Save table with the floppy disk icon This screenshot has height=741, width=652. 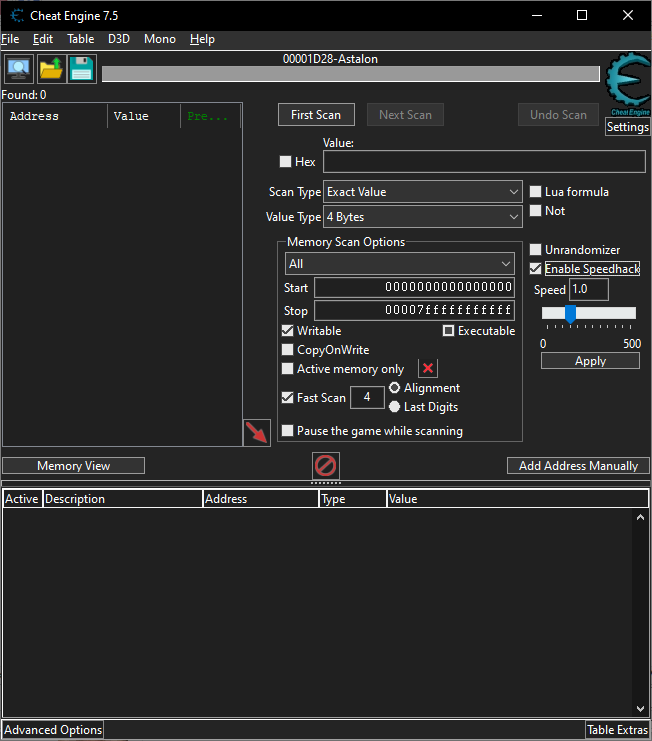[x=82, y=69]
